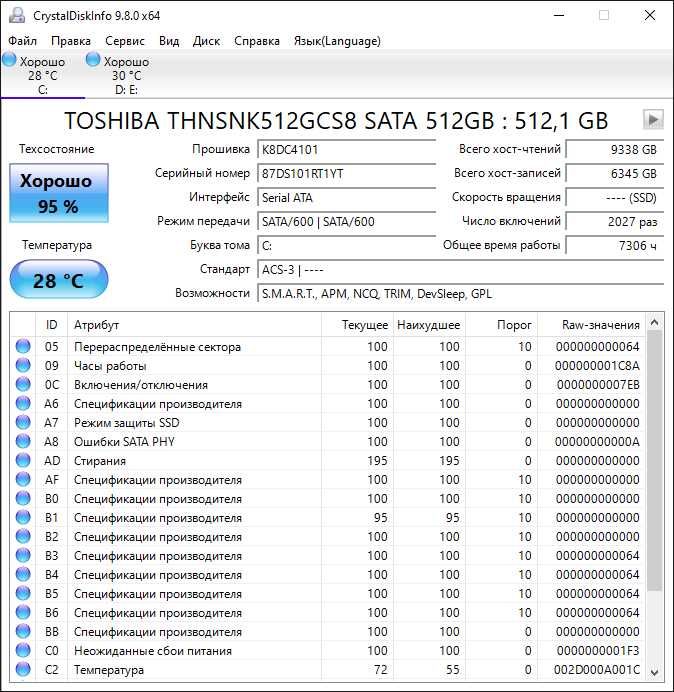Image resolution: width=674 pixels, height=692 pixels.
Task: Select the Режим защиты SSD row
Action: [328, 422]
